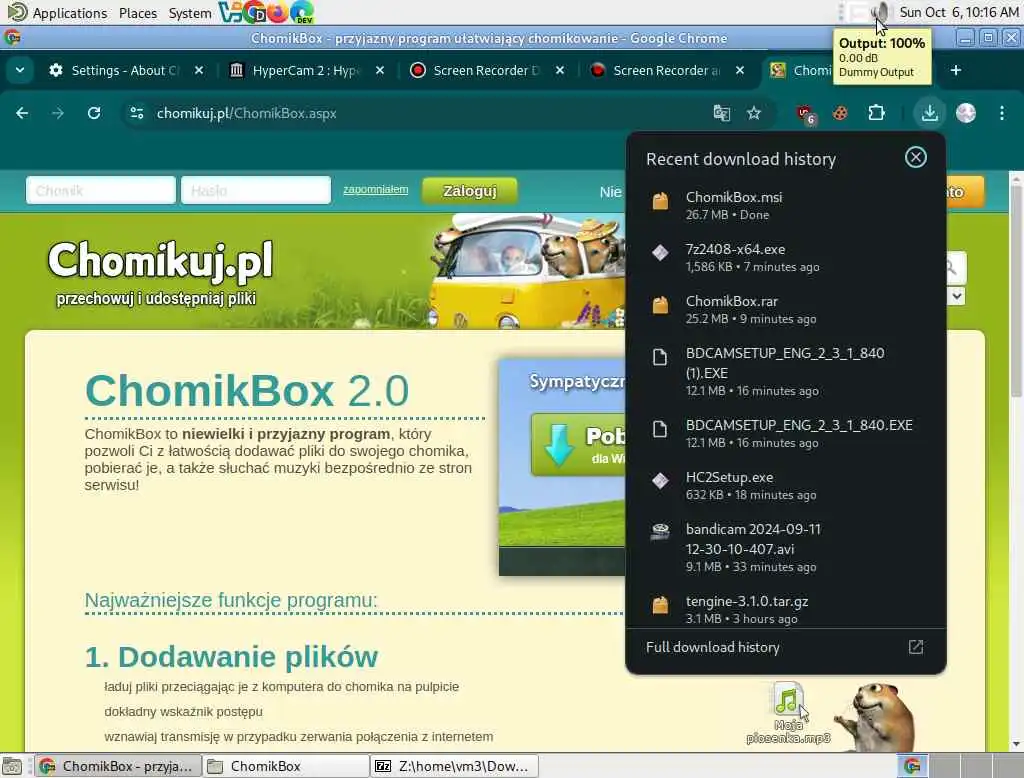
Task: Open the uBlock Origin extension icon
Action: [x=807, y=114]
